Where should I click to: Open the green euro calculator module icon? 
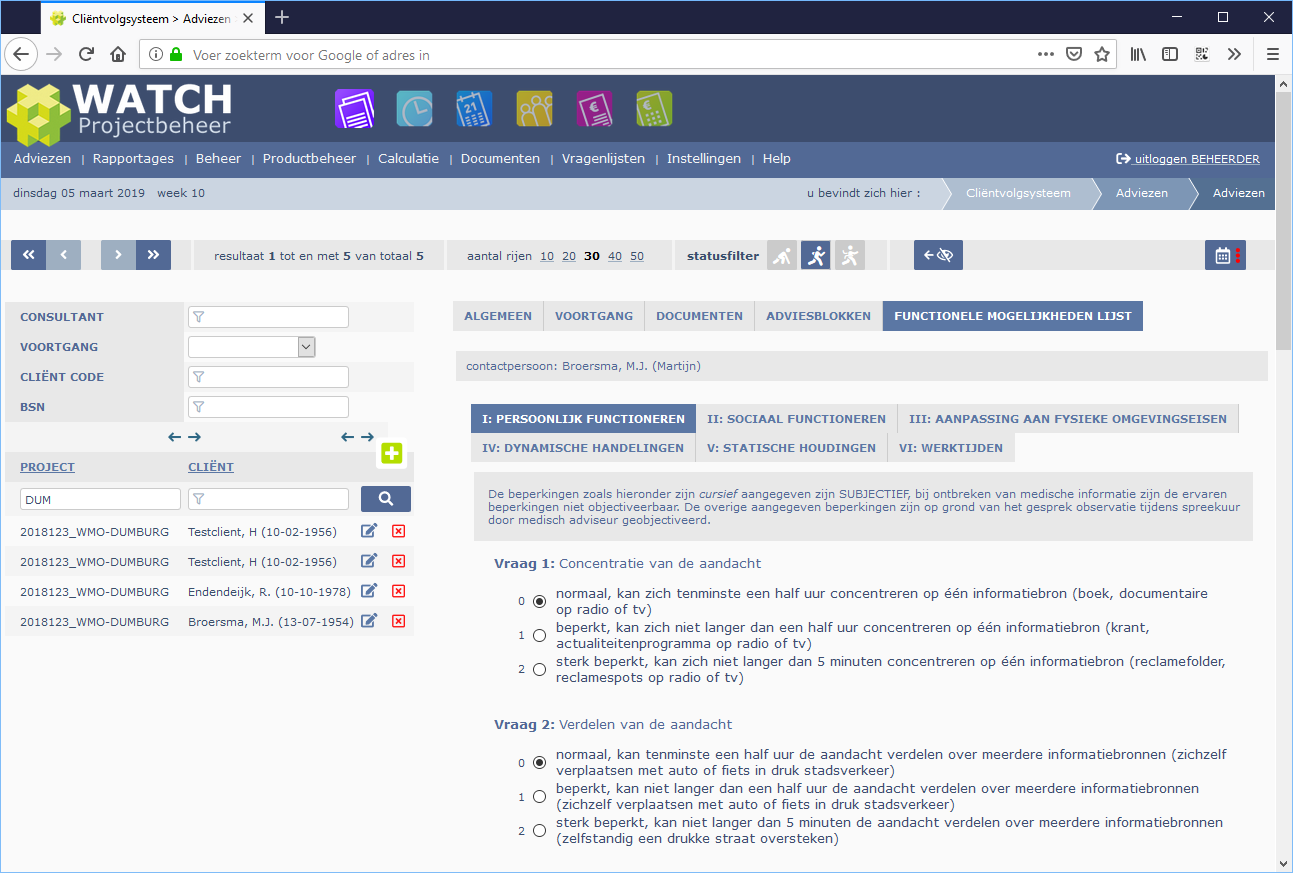coord(654,108)
